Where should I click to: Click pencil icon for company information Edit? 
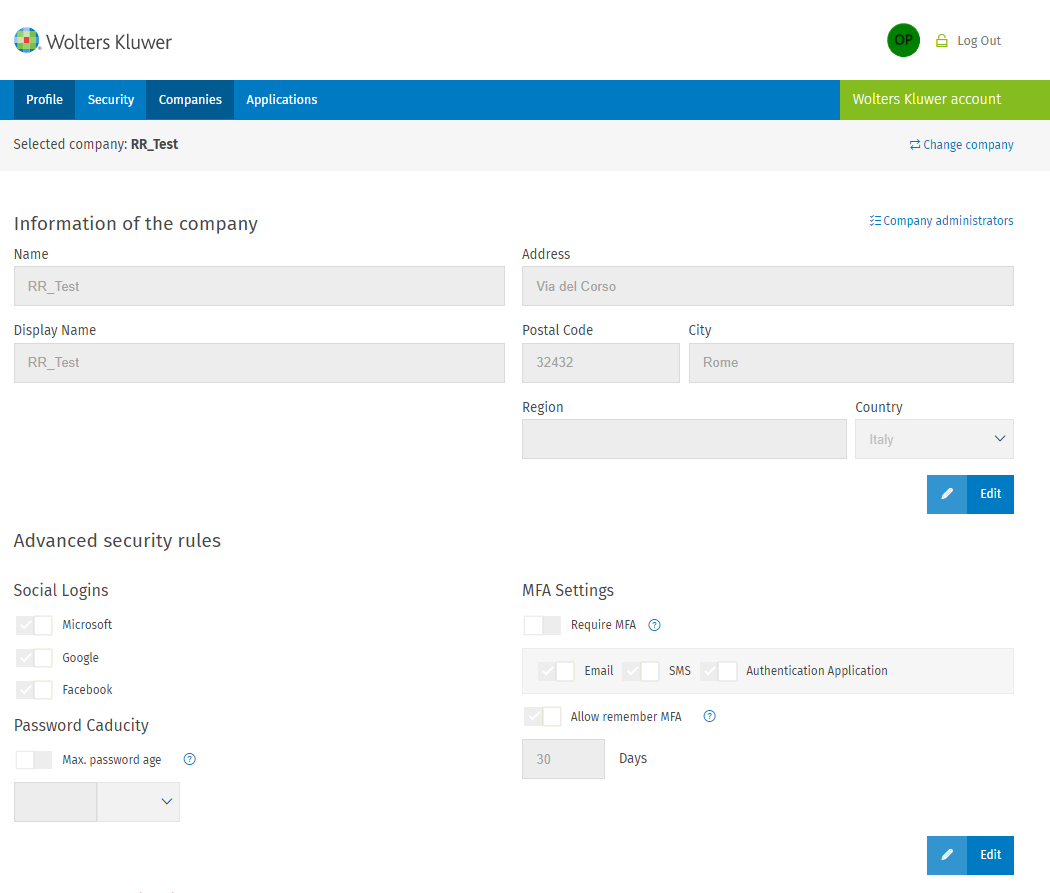pos(946,494)
